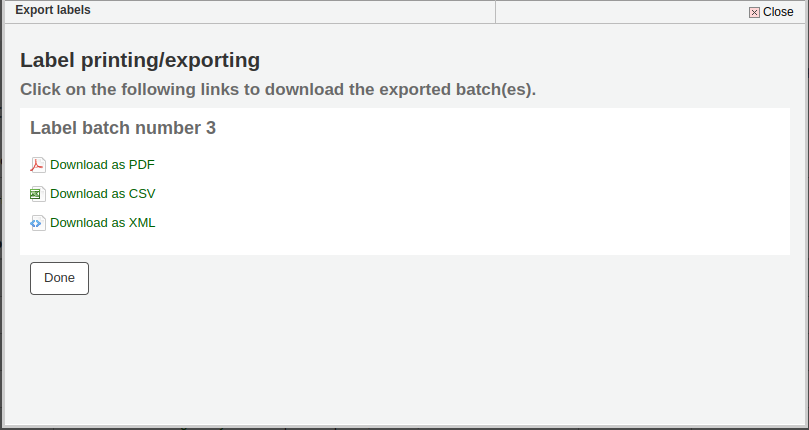The width and height of the screenshot is (809, 430).
Task: Click the red X close icon
Action: (754, 12)
